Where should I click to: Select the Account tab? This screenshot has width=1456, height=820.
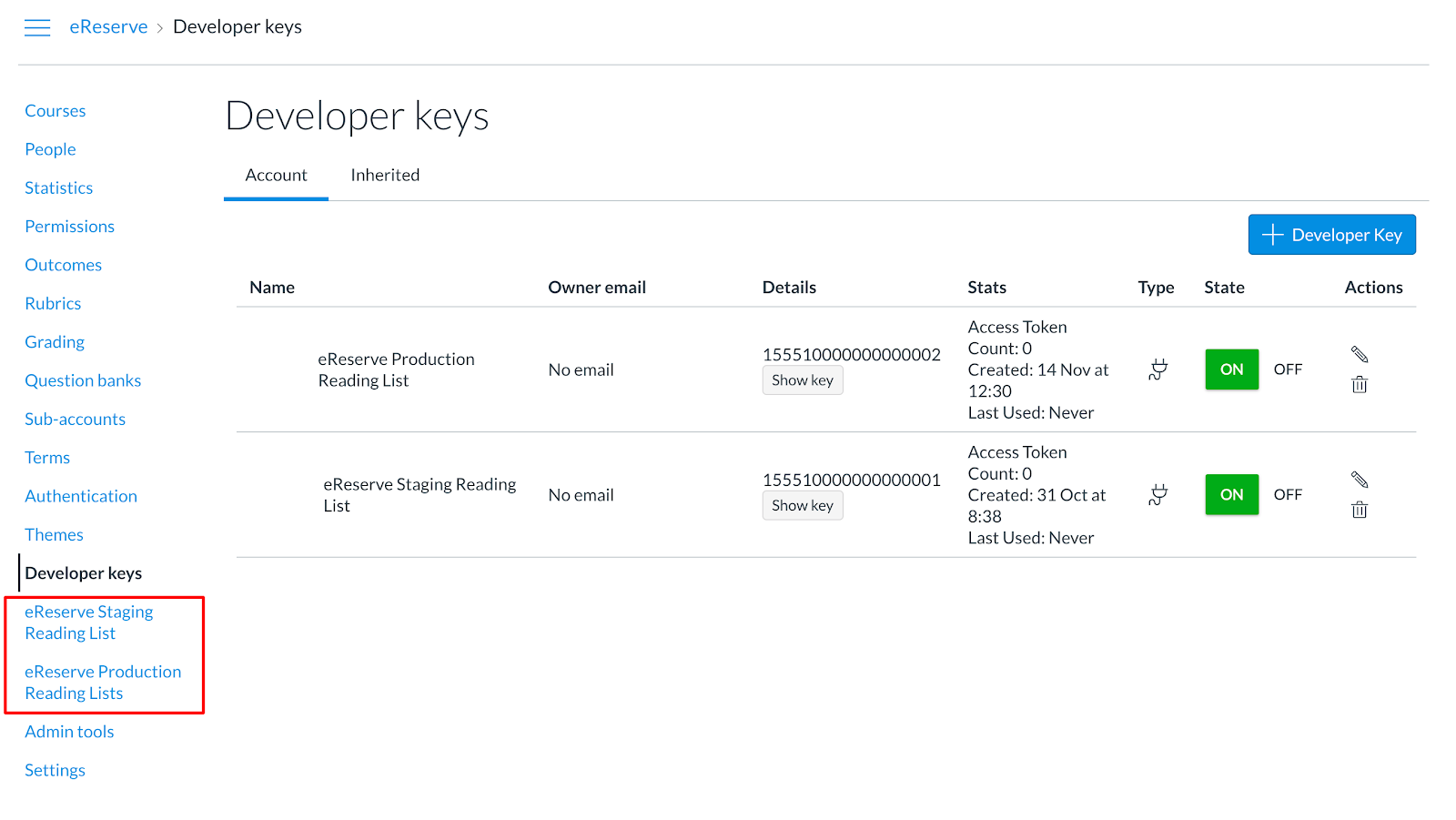point(276,176)
